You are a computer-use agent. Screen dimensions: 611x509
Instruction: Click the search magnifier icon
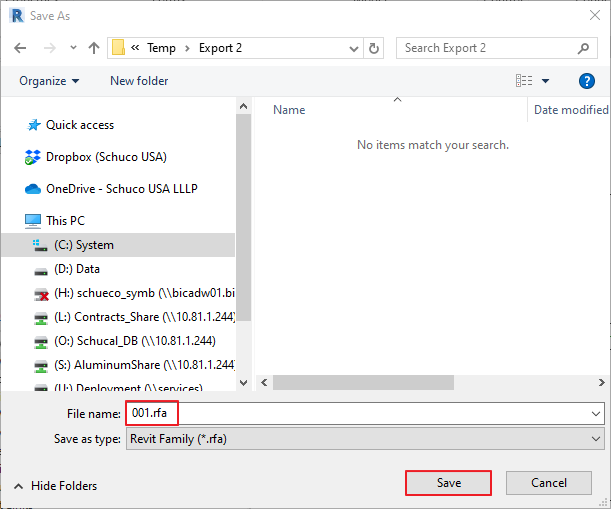(x=585, y=48)
